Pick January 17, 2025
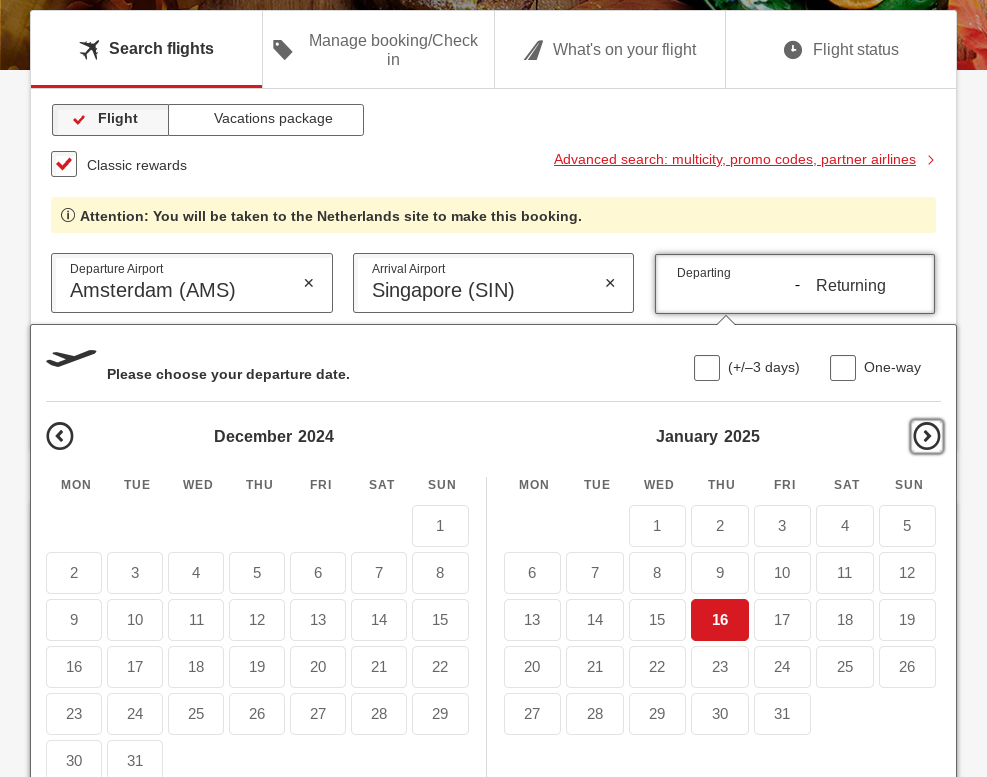 coord(782,620)
